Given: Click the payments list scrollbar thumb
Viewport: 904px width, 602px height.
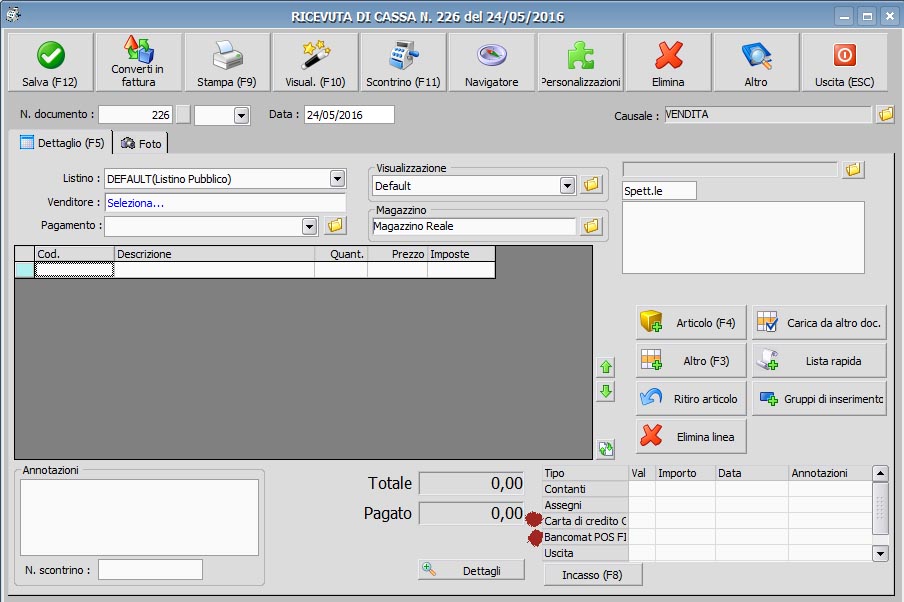Looking at the screenshot, I should click(880, 508).
